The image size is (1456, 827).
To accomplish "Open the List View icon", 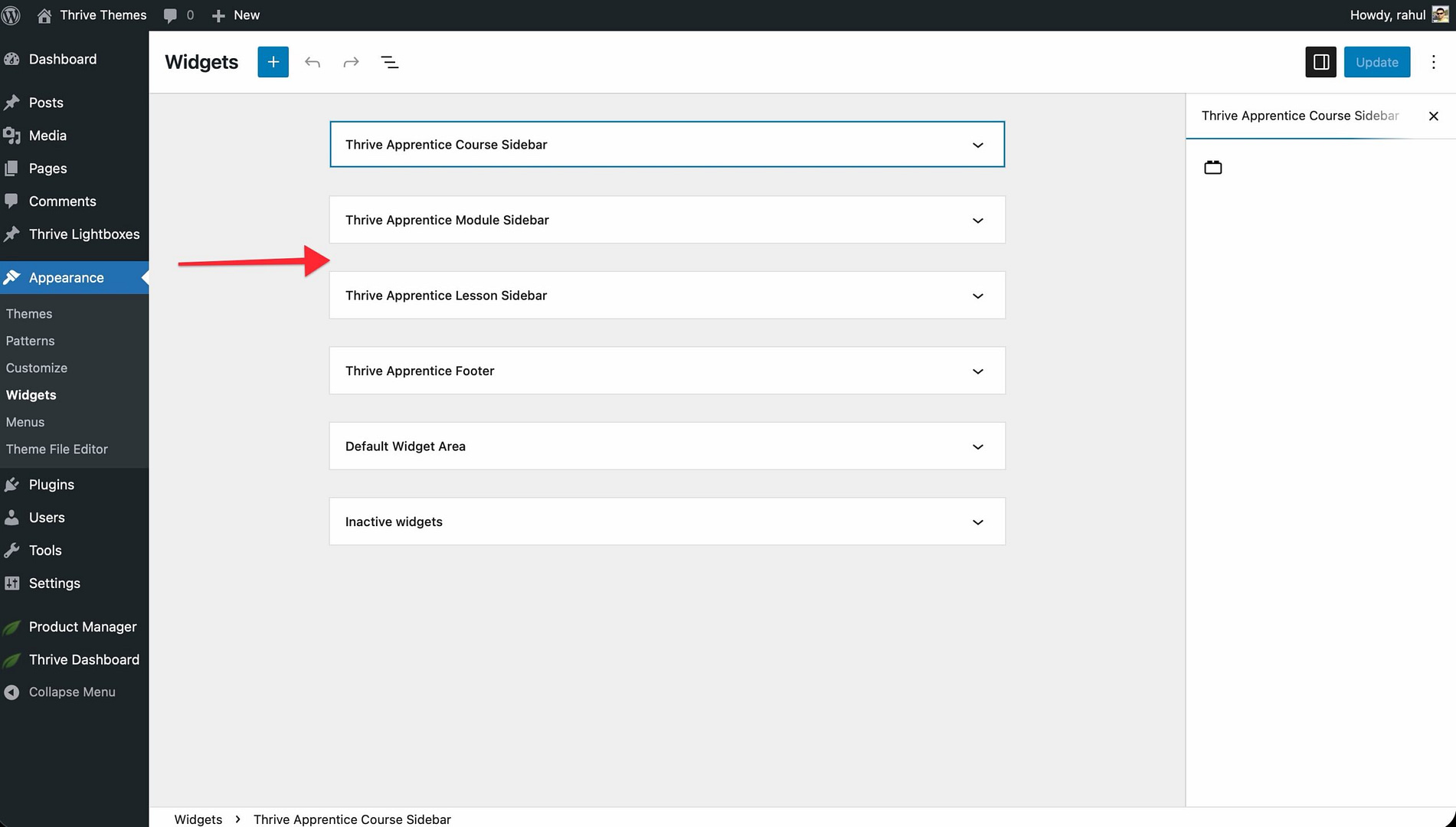I will point(390,62).
